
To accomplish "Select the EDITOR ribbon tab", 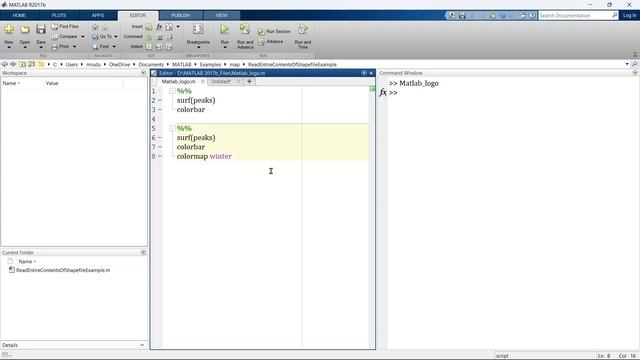I will (x=138, y=16).
